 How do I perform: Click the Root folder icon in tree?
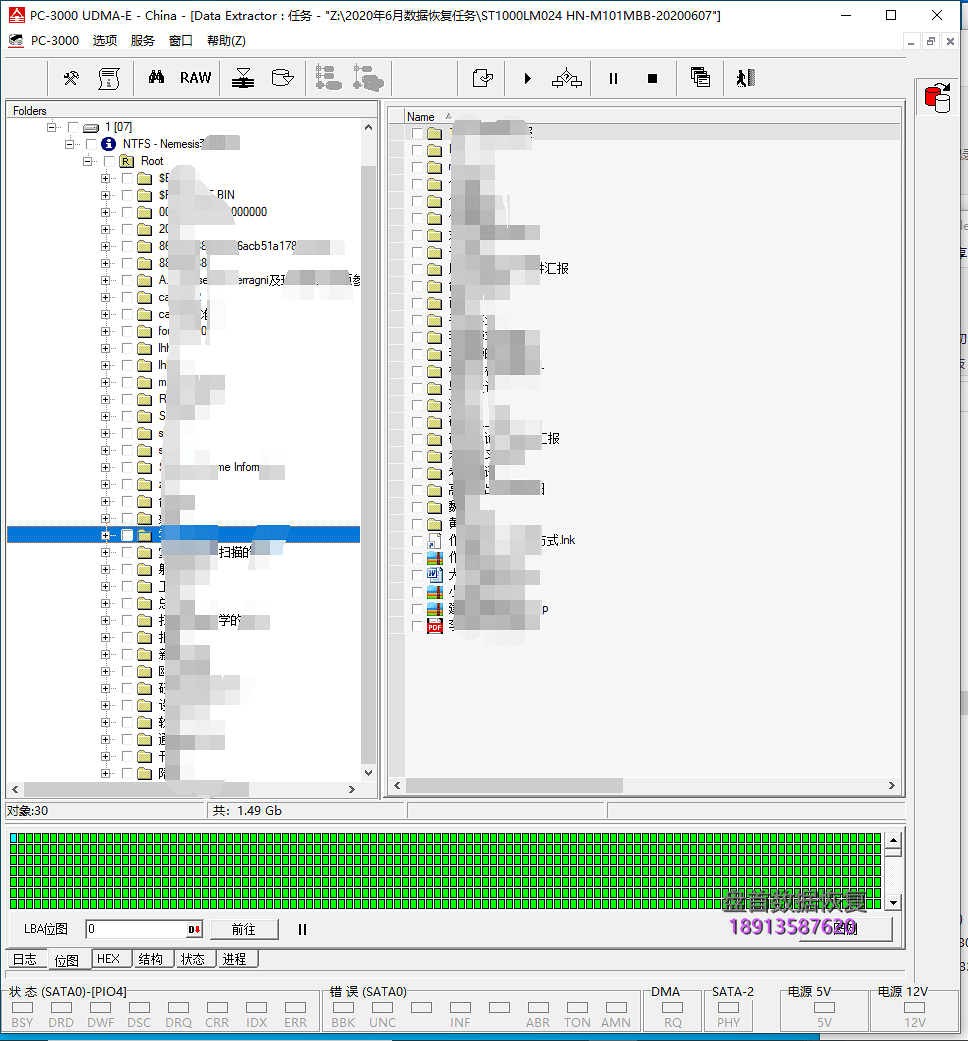[x=126, y=161]
